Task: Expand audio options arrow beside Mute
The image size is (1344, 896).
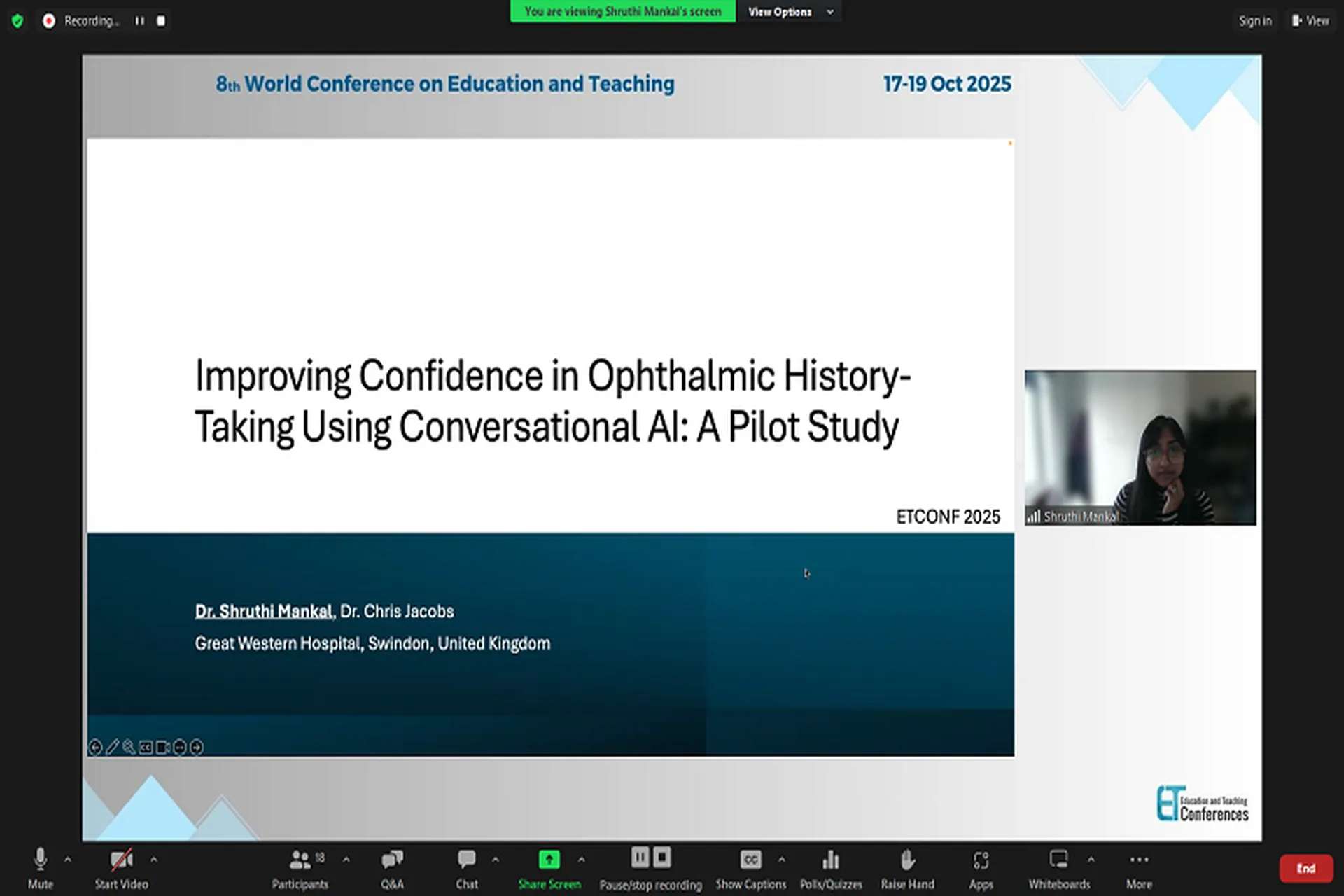Action: 68,859
